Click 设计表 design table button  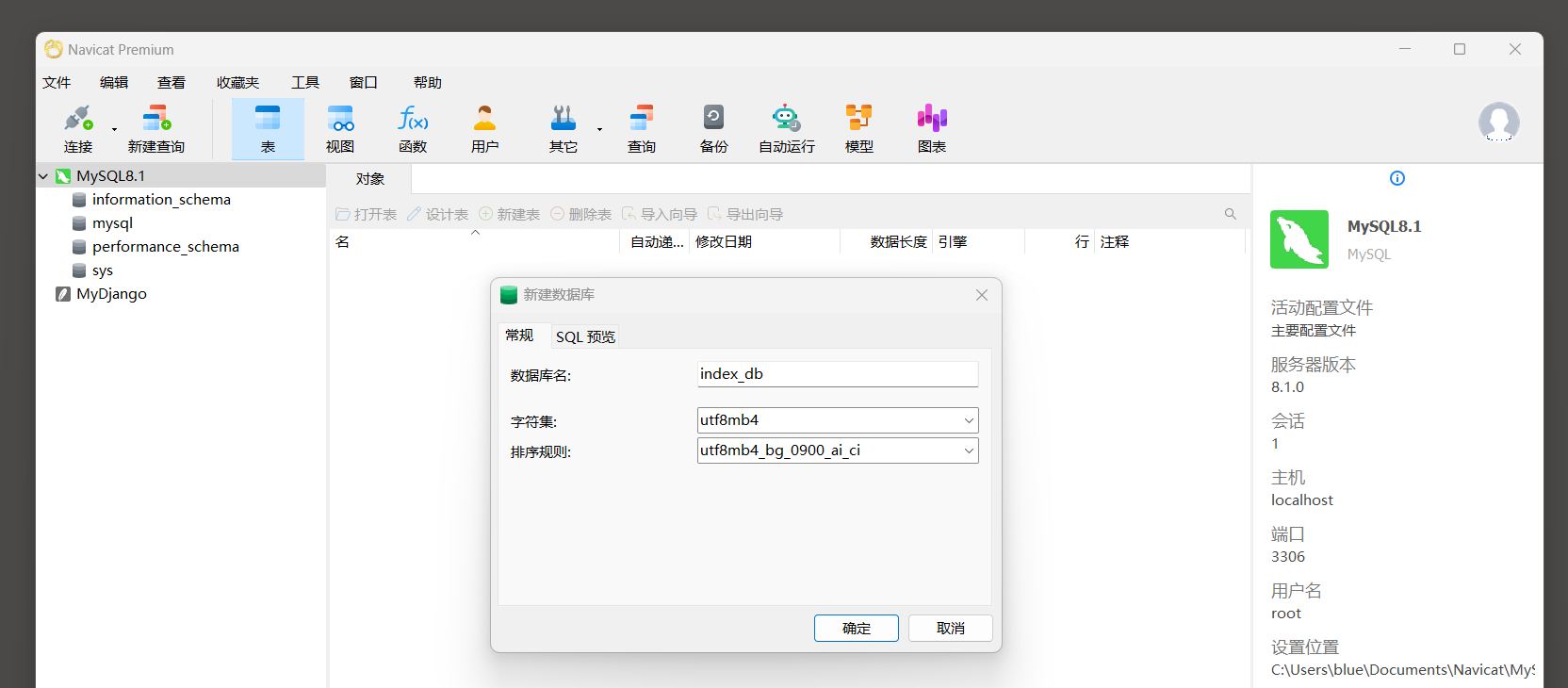tap(438, 214)
